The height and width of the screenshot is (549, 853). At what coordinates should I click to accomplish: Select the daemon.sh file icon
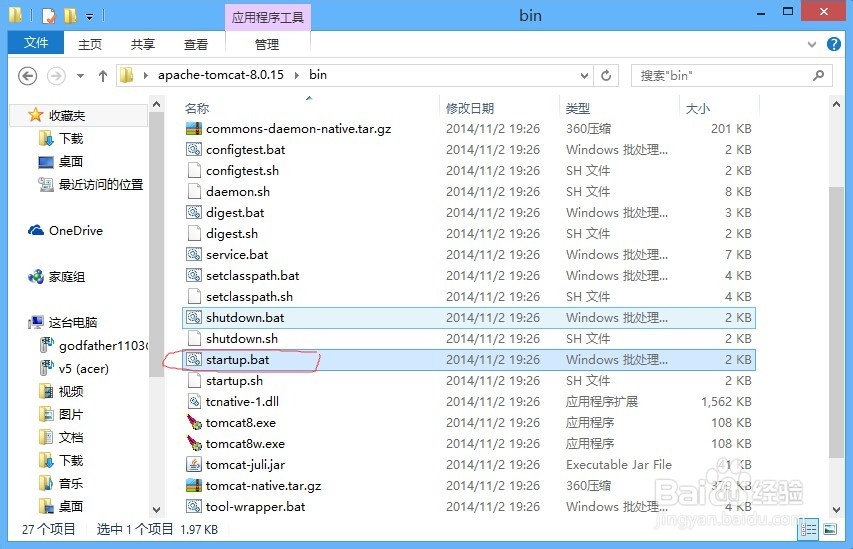(x=194, y=192)
